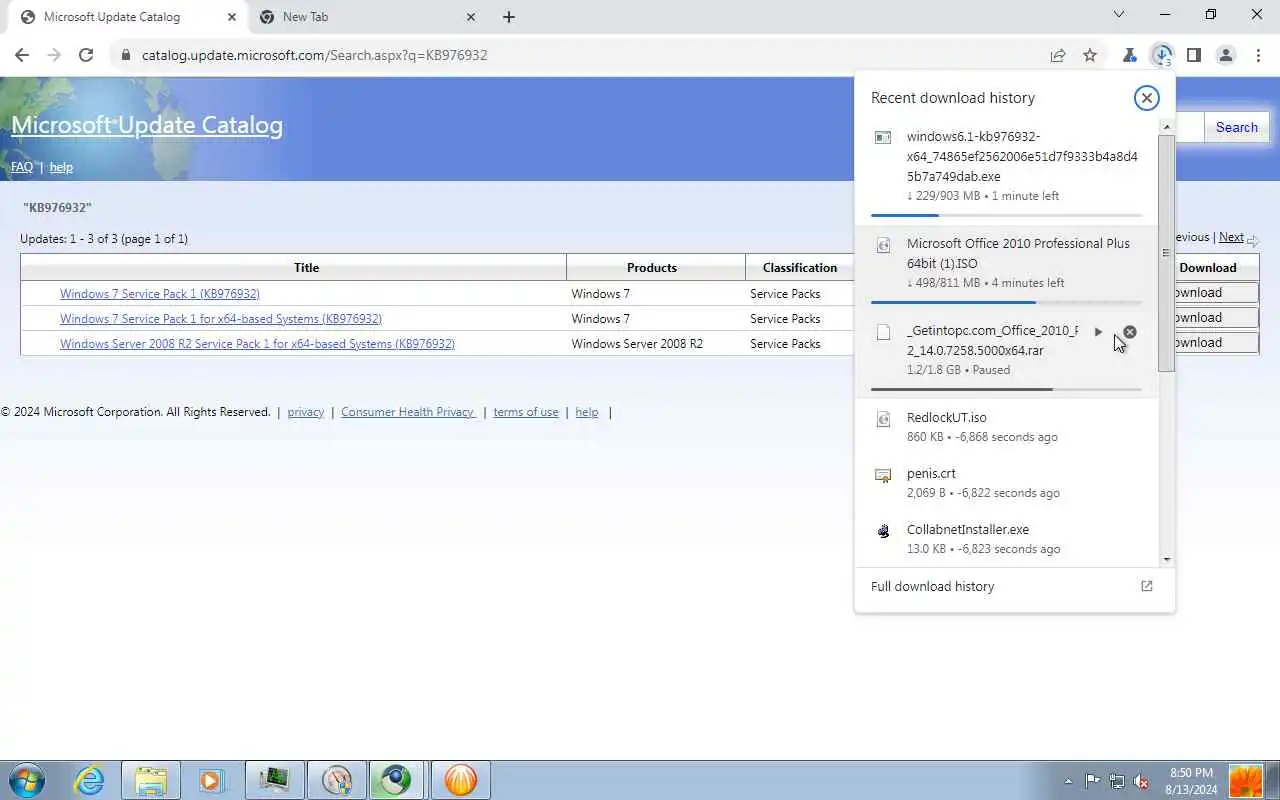The width and height of the screenshot is (1280, 800).
Task: Click the catalog Search button
Action: 1236,127
